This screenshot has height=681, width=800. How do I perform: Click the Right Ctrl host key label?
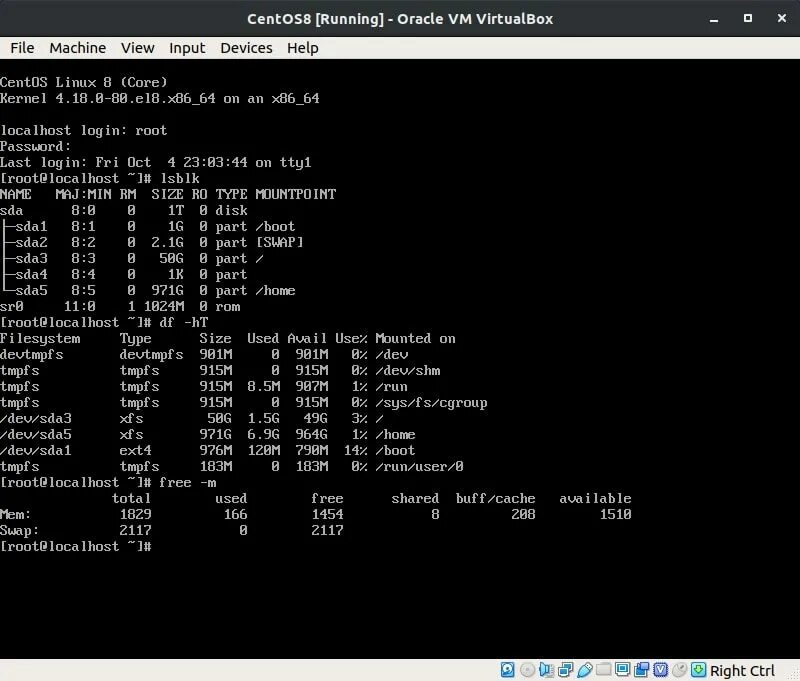(x=742, y=670)
